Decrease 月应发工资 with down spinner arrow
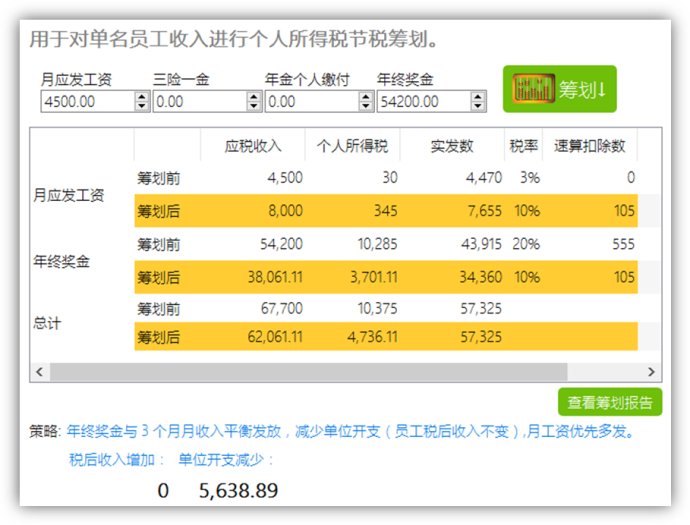Screen dimensions: 690x525 click(142, 106)
